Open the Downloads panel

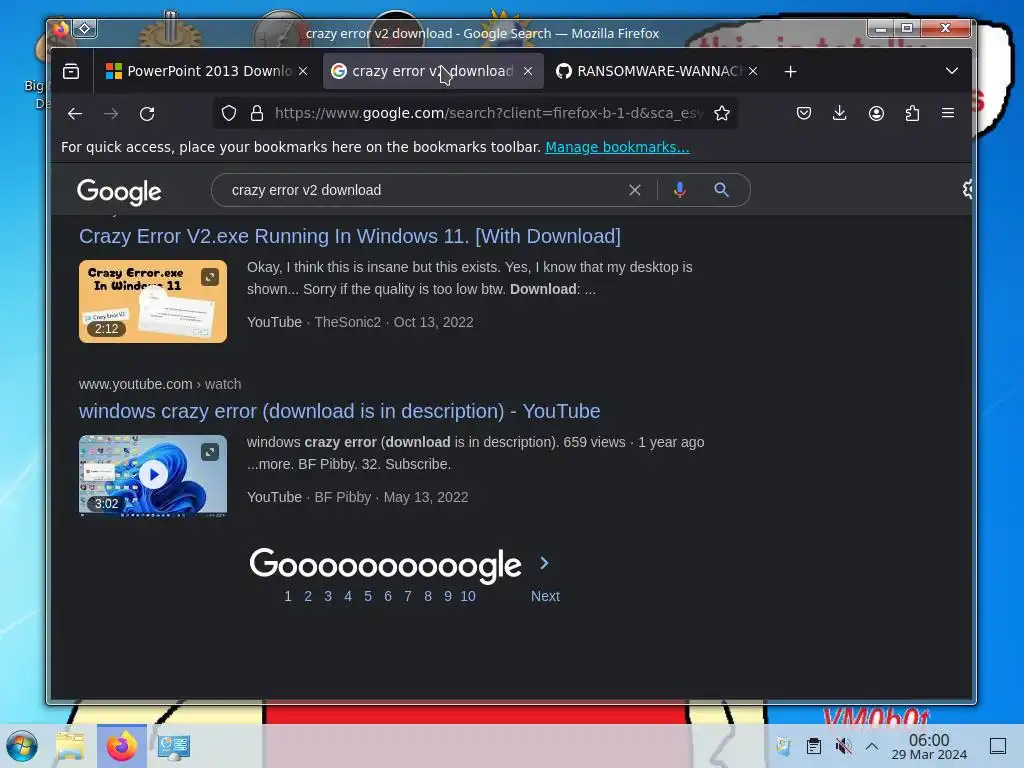pos(840,114)
